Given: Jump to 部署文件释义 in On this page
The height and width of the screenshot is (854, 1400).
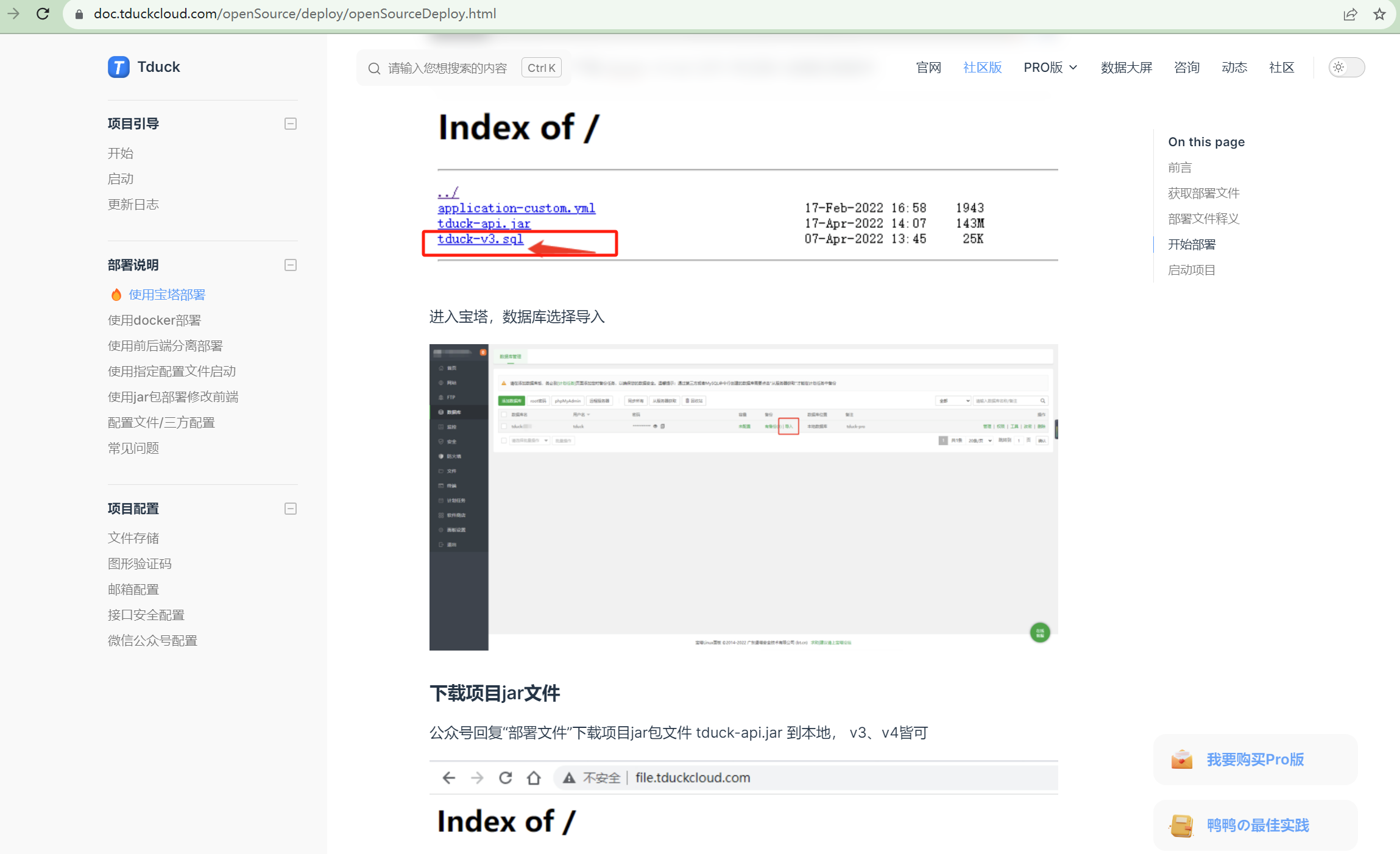Looking at the screenshot, I should (1204, 219).
